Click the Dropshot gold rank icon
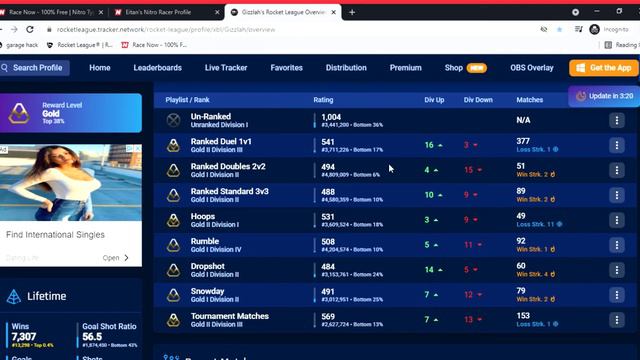 pyautogui.click(x=173, y=270)
